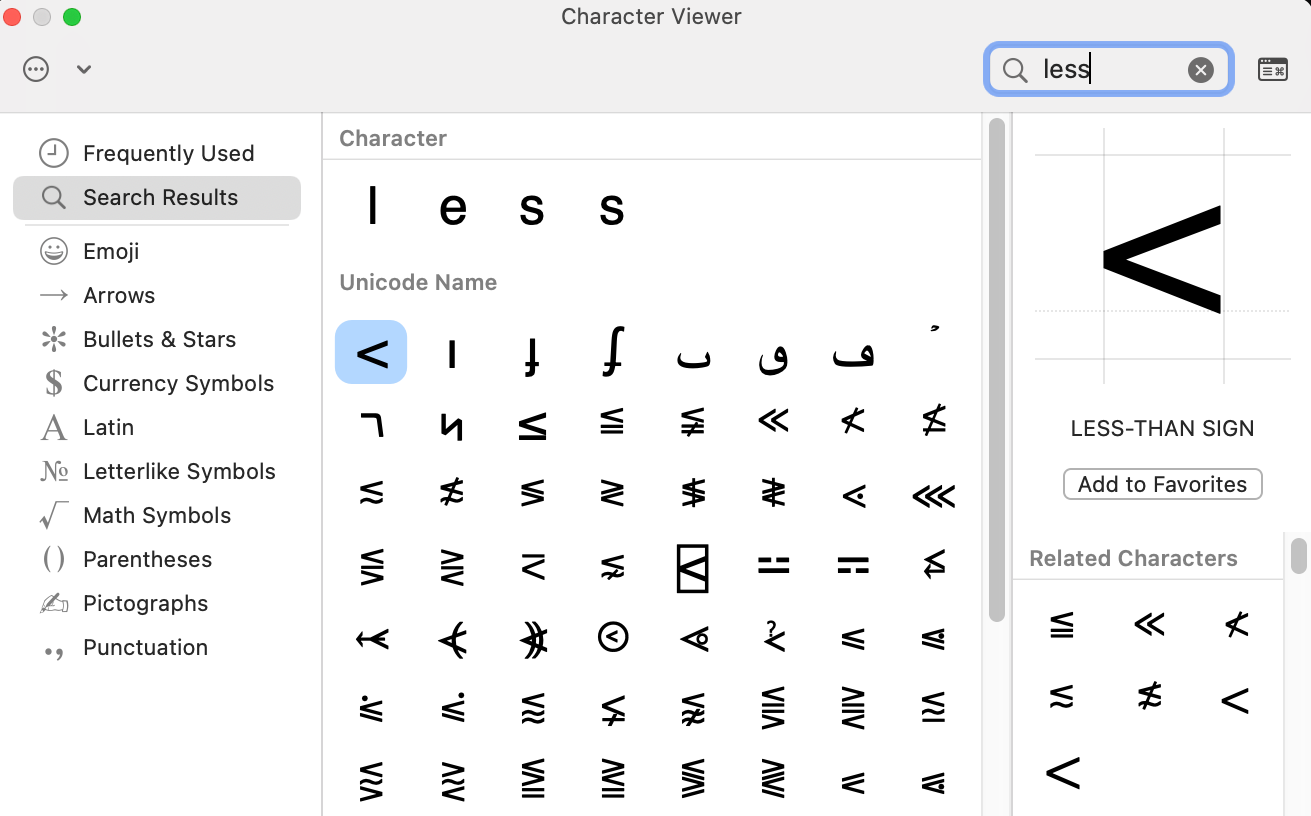The height and width of the screenshot is (816, 1311).
Task: Select the ≶ less-than or greater-than symbol
Action: tap(532, 494)
